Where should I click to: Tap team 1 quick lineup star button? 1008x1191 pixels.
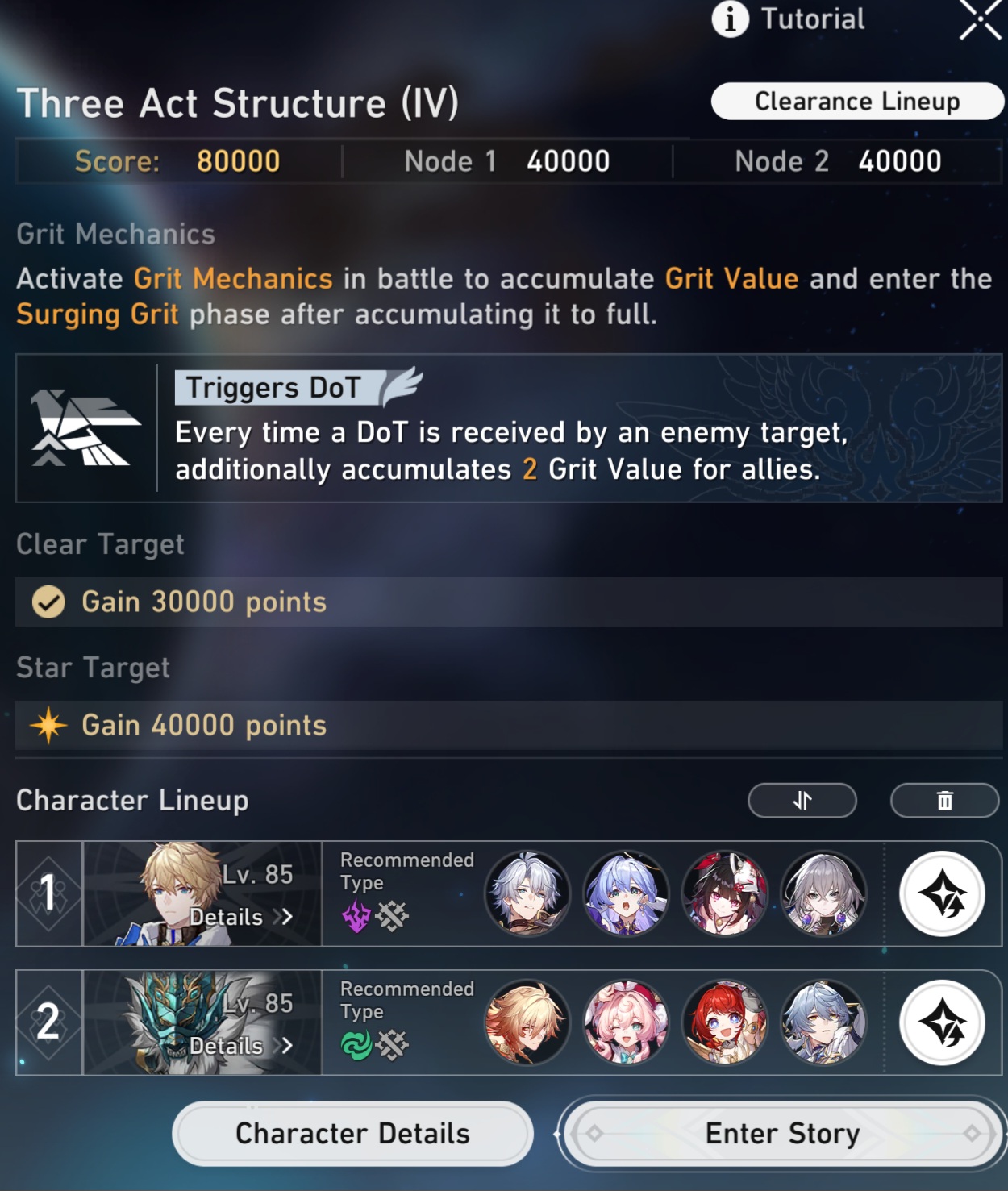(942, 893)
